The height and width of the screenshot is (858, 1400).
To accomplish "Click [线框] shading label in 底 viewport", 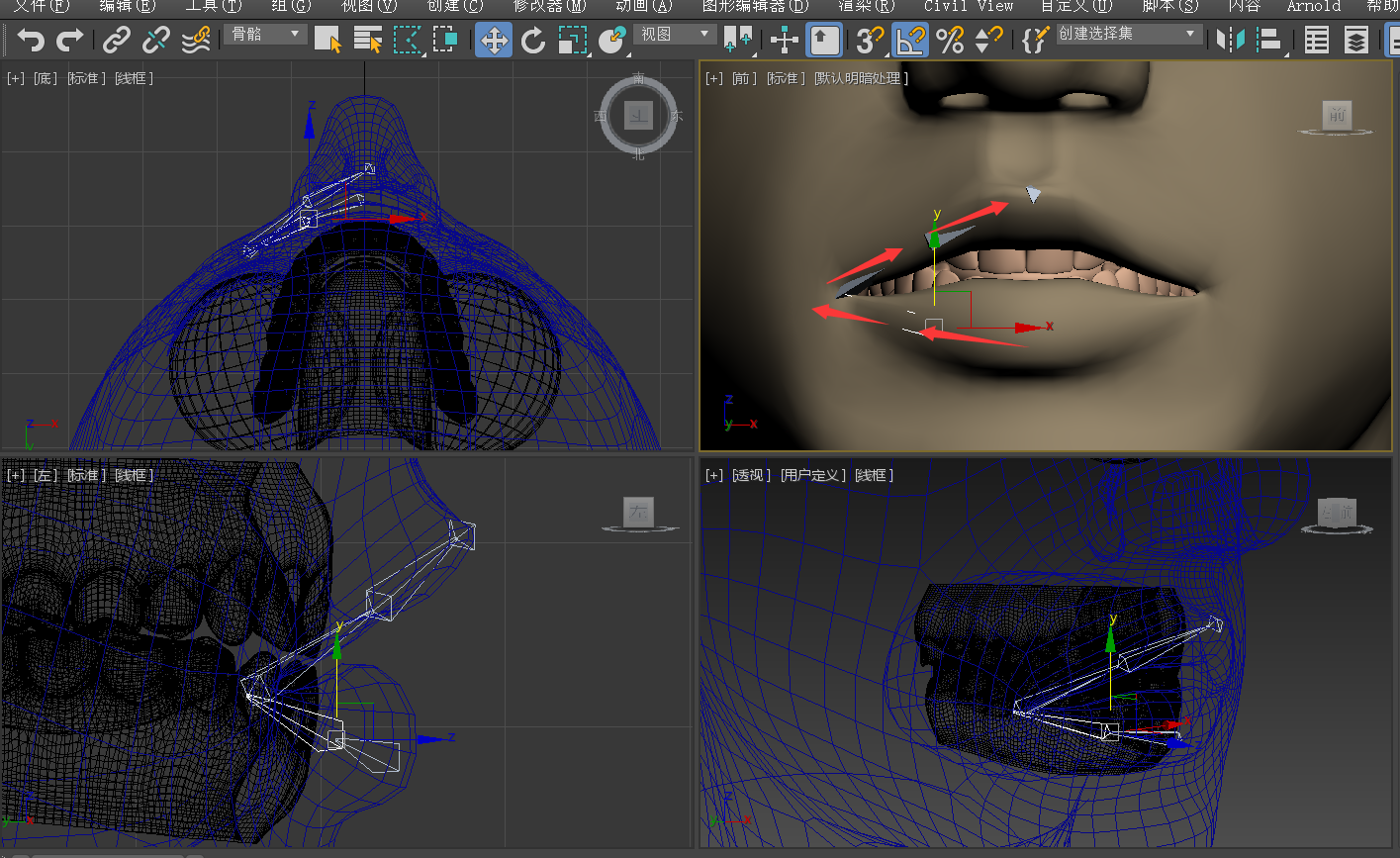I will point(134,78).
